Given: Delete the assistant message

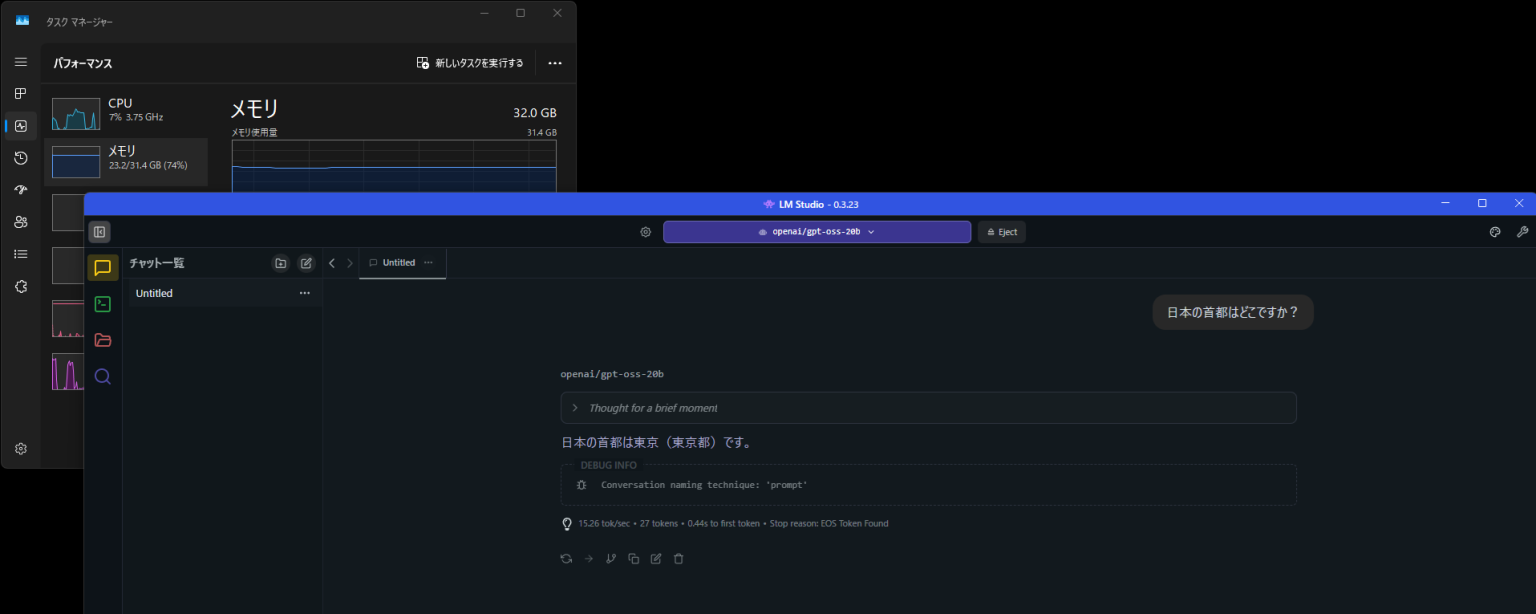Looking at the screenshot, I should point(678,558).
